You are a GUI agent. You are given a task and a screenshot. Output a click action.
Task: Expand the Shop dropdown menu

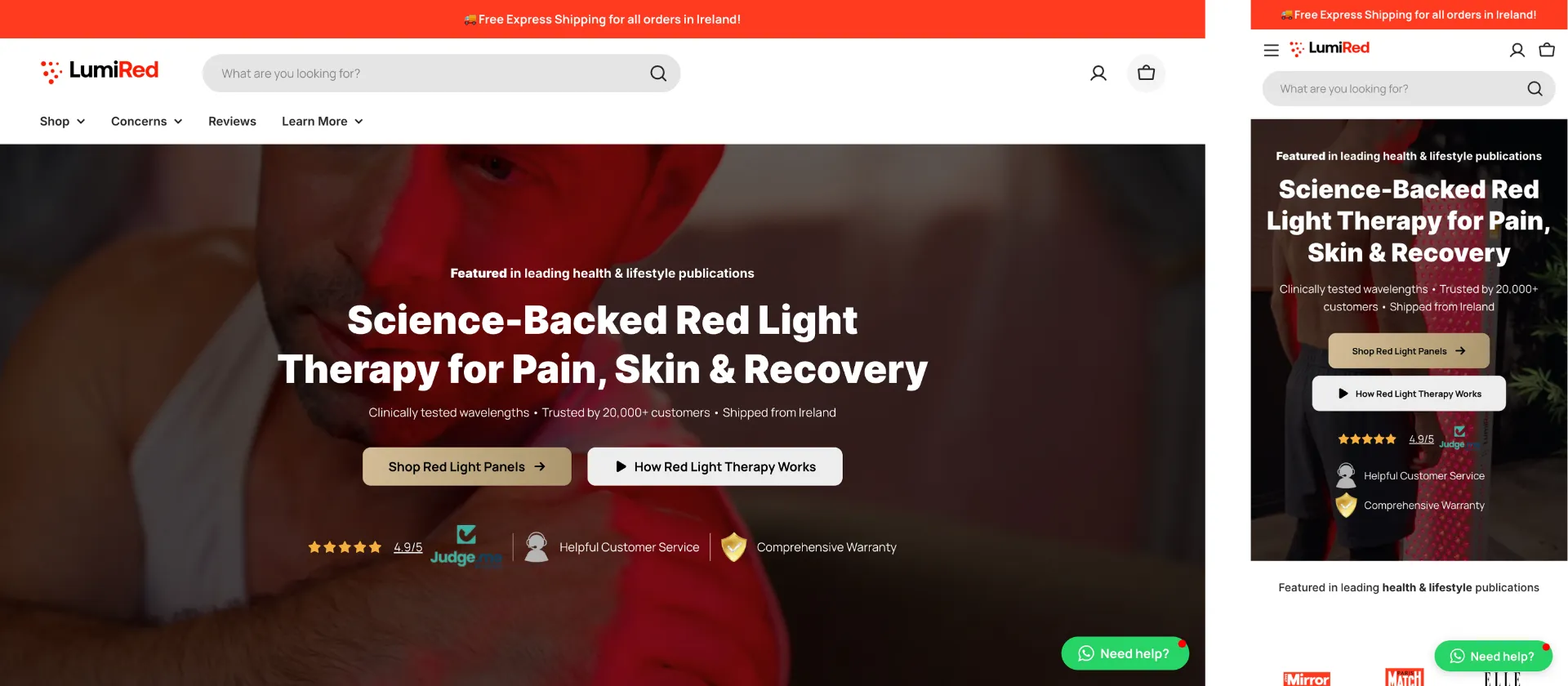pos(62,122)
